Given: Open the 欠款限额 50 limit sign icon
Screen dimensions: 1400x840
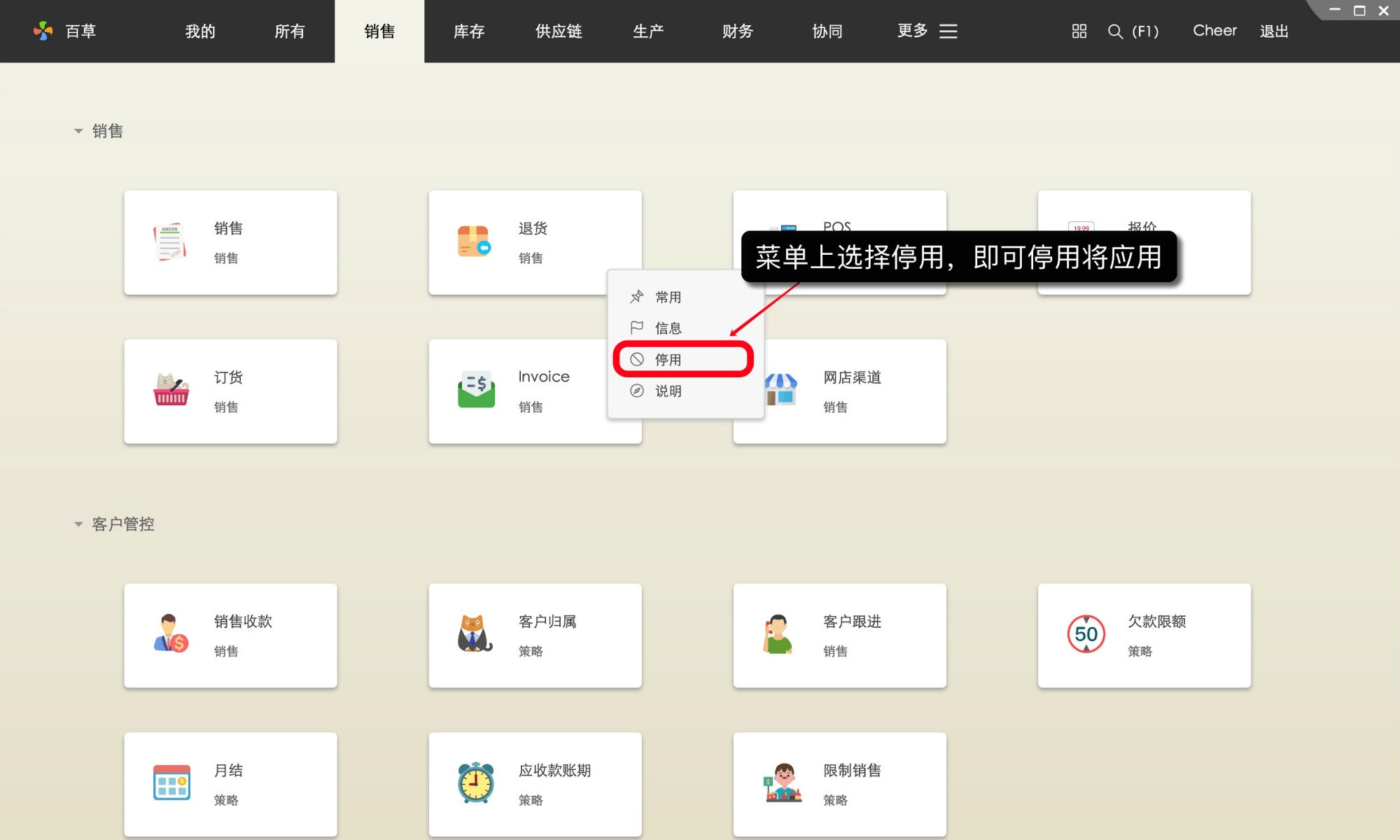Looking at the screenshot, I should click(x=1086, y=634).
